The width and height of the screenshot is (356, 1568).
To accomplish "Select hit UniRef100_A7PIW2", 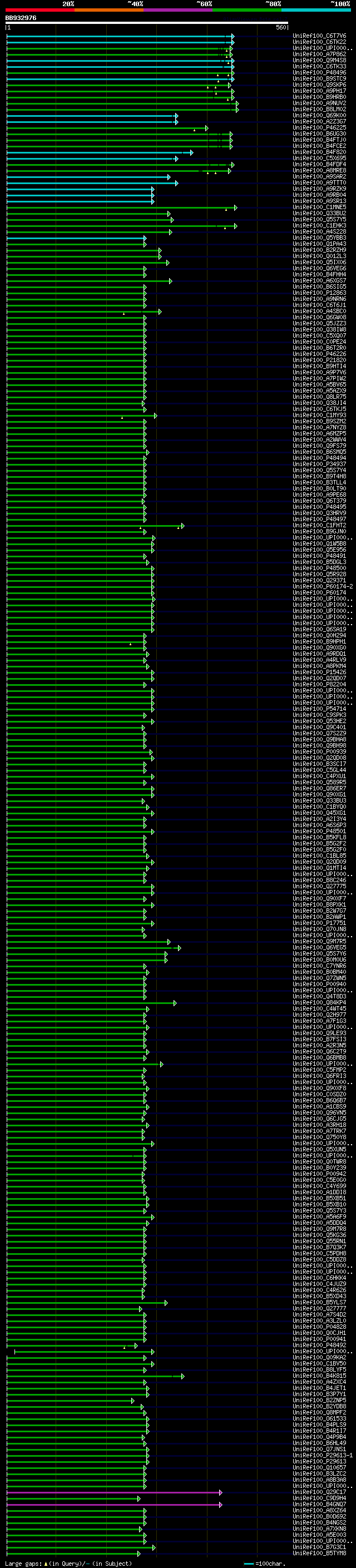I will (x=319, y=379).
